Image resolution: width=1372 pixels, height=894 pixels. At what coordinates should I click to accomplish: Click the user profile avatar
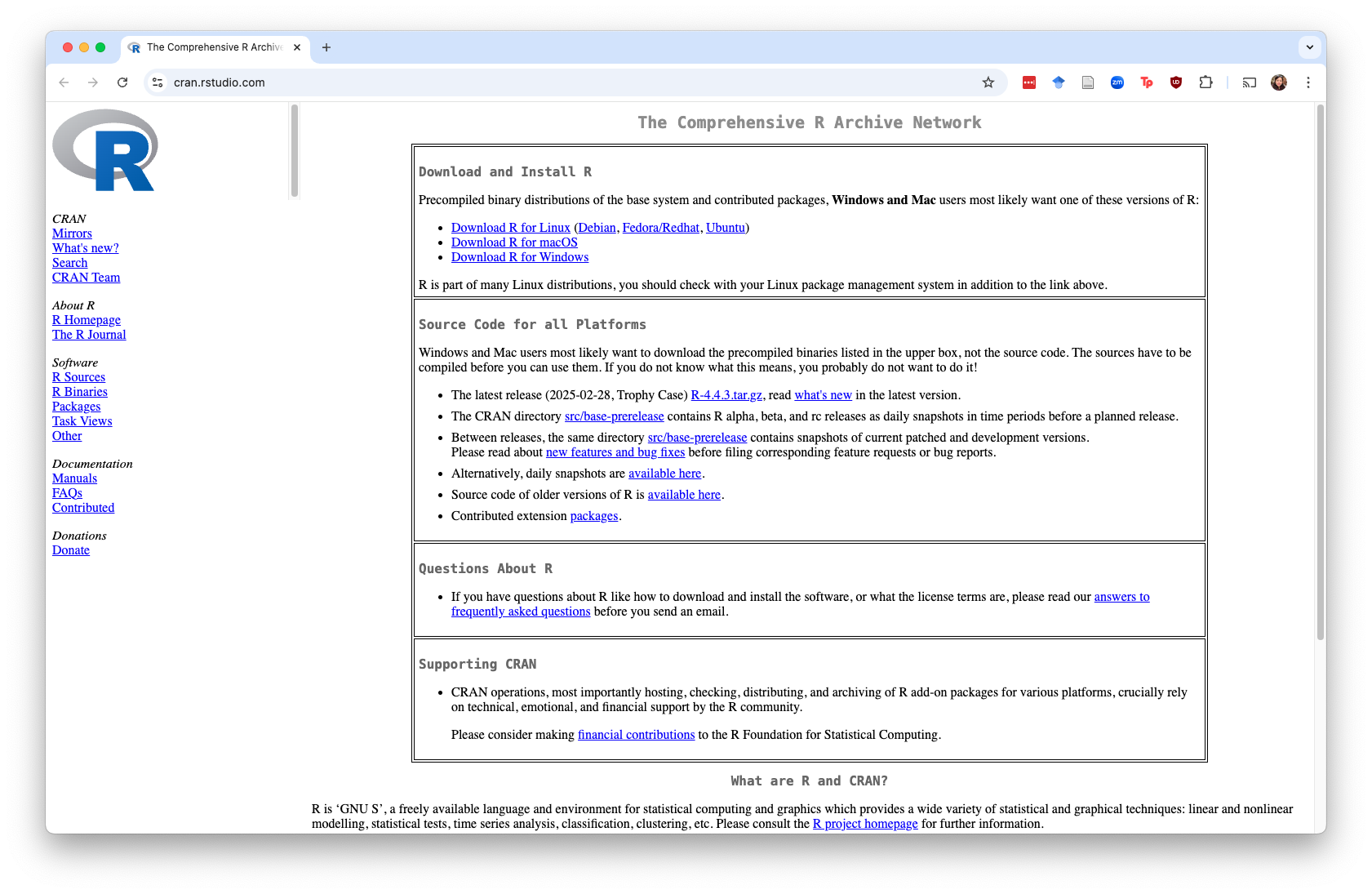coord(1279,82)
